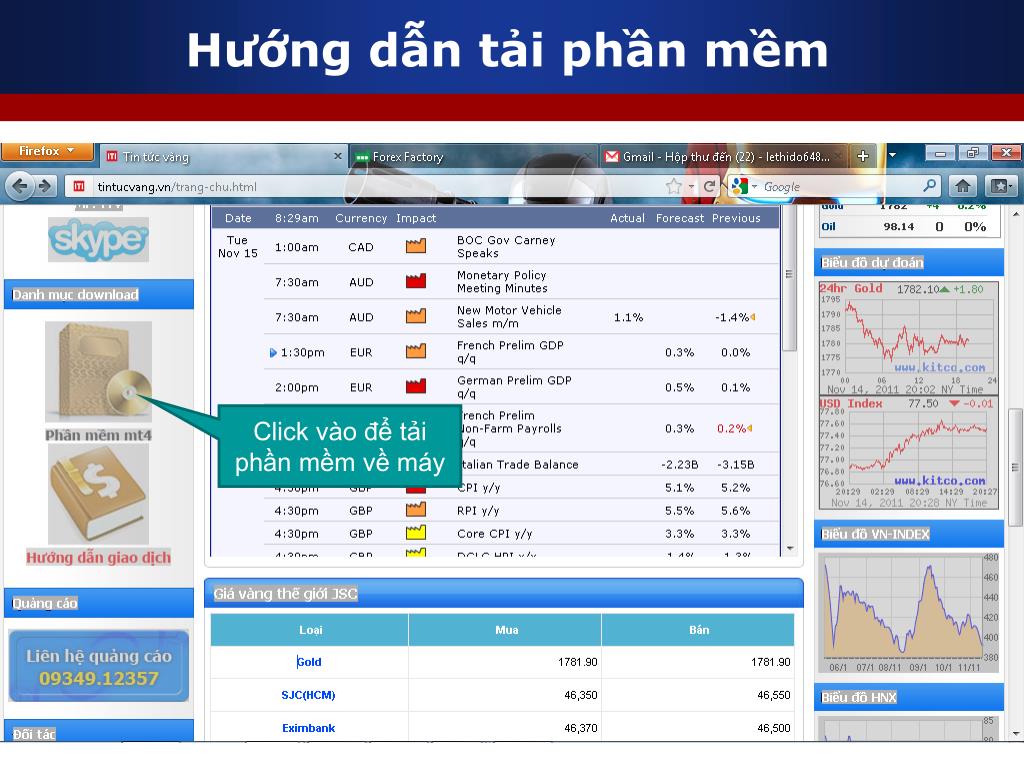Click the Eximbank link
Viewport: 1024px width, 768px height.
[x=308, y=728]
